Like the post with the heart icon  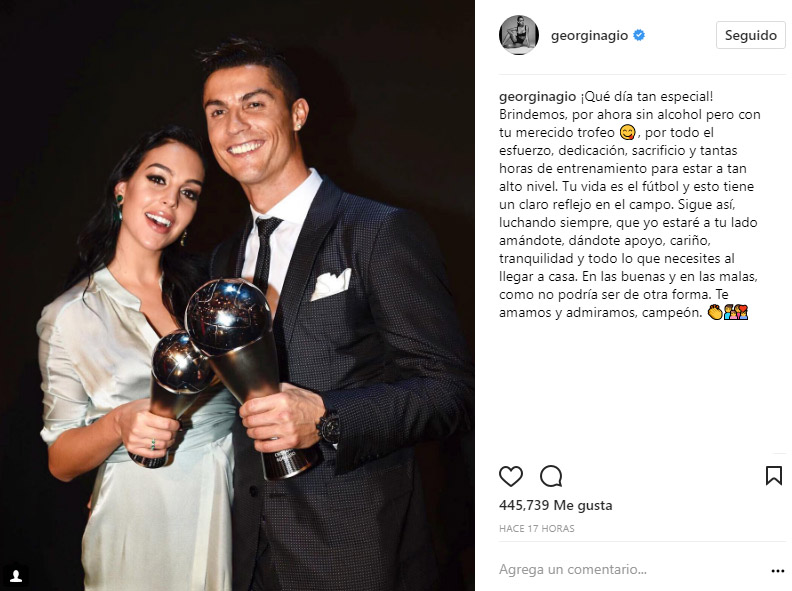point(511,476)
